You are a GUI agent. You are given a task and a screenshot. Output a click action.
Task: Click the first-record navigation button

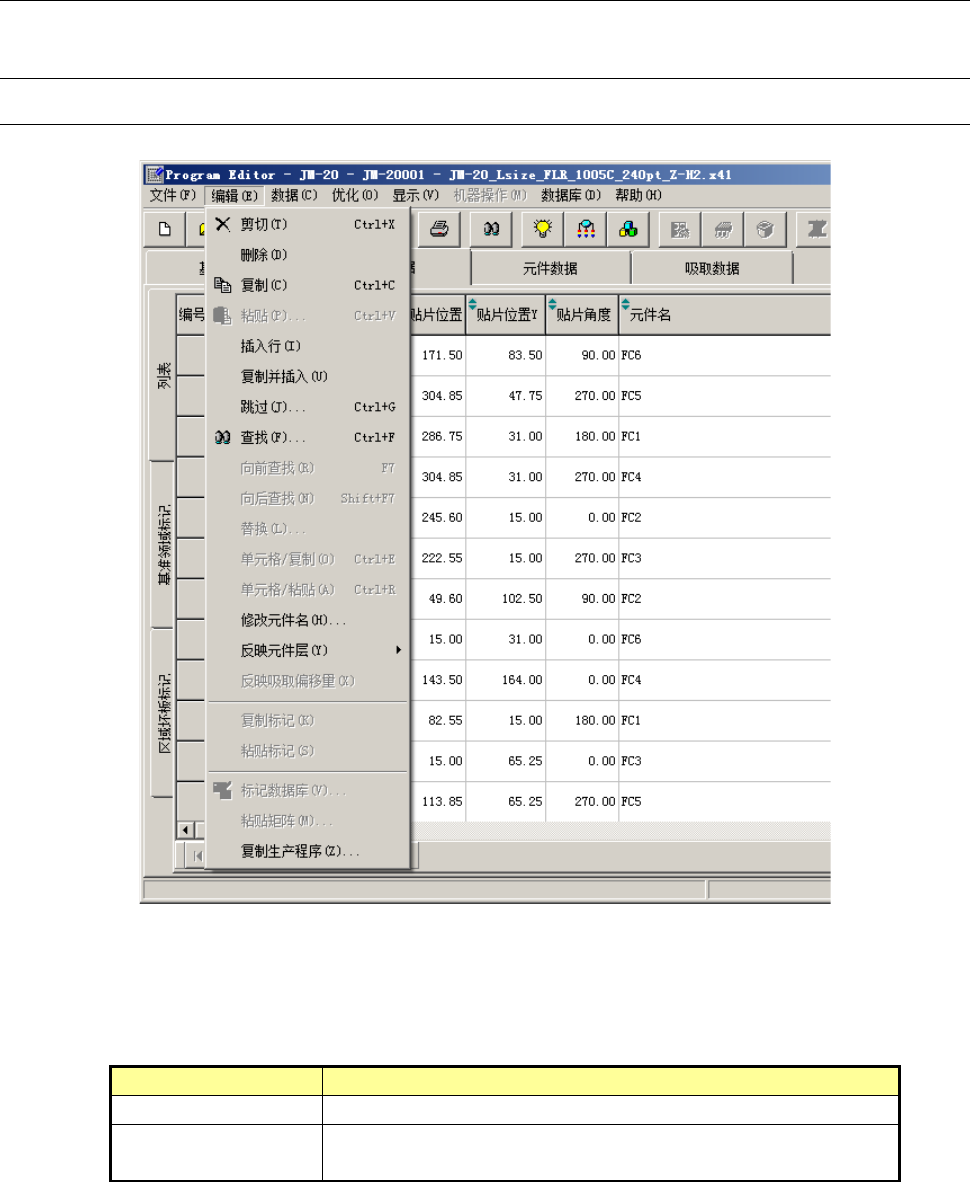tap(197, 856)
